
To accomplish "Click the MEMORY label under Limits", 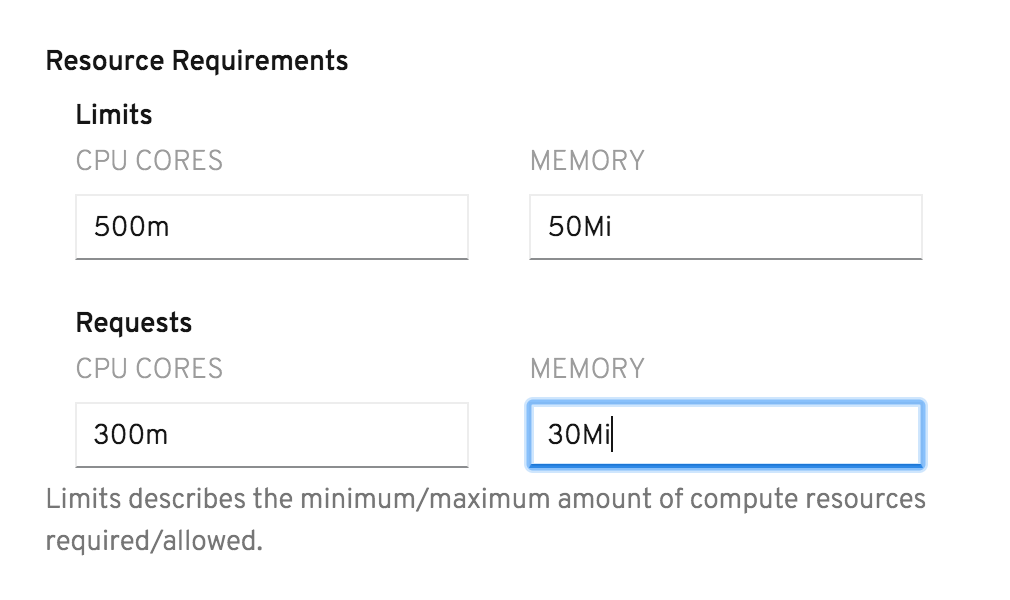I will [x=587, y=161].
